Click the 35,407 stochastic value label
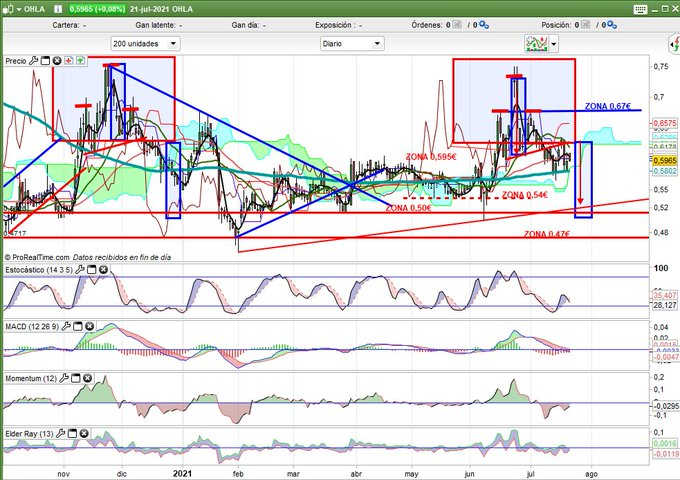Screen dimensions: 680x480 point(664,295)
